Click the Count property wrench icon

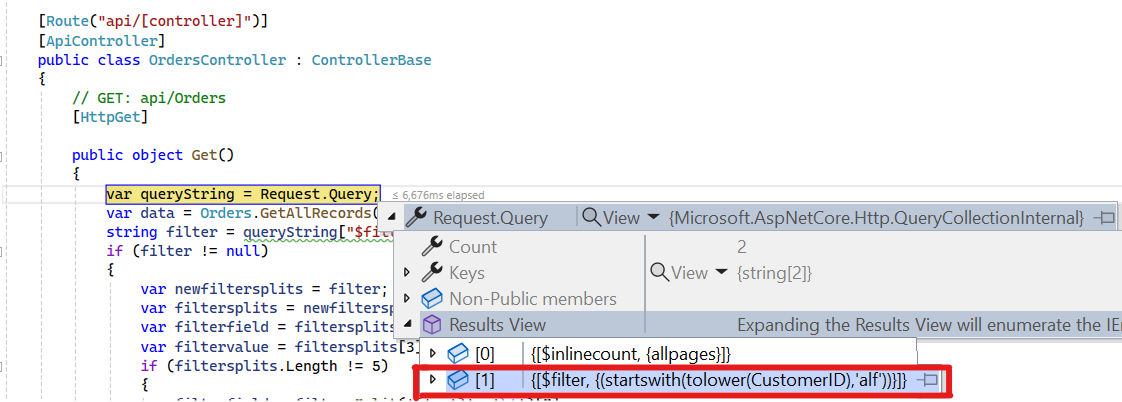click(x=432, y=247)
